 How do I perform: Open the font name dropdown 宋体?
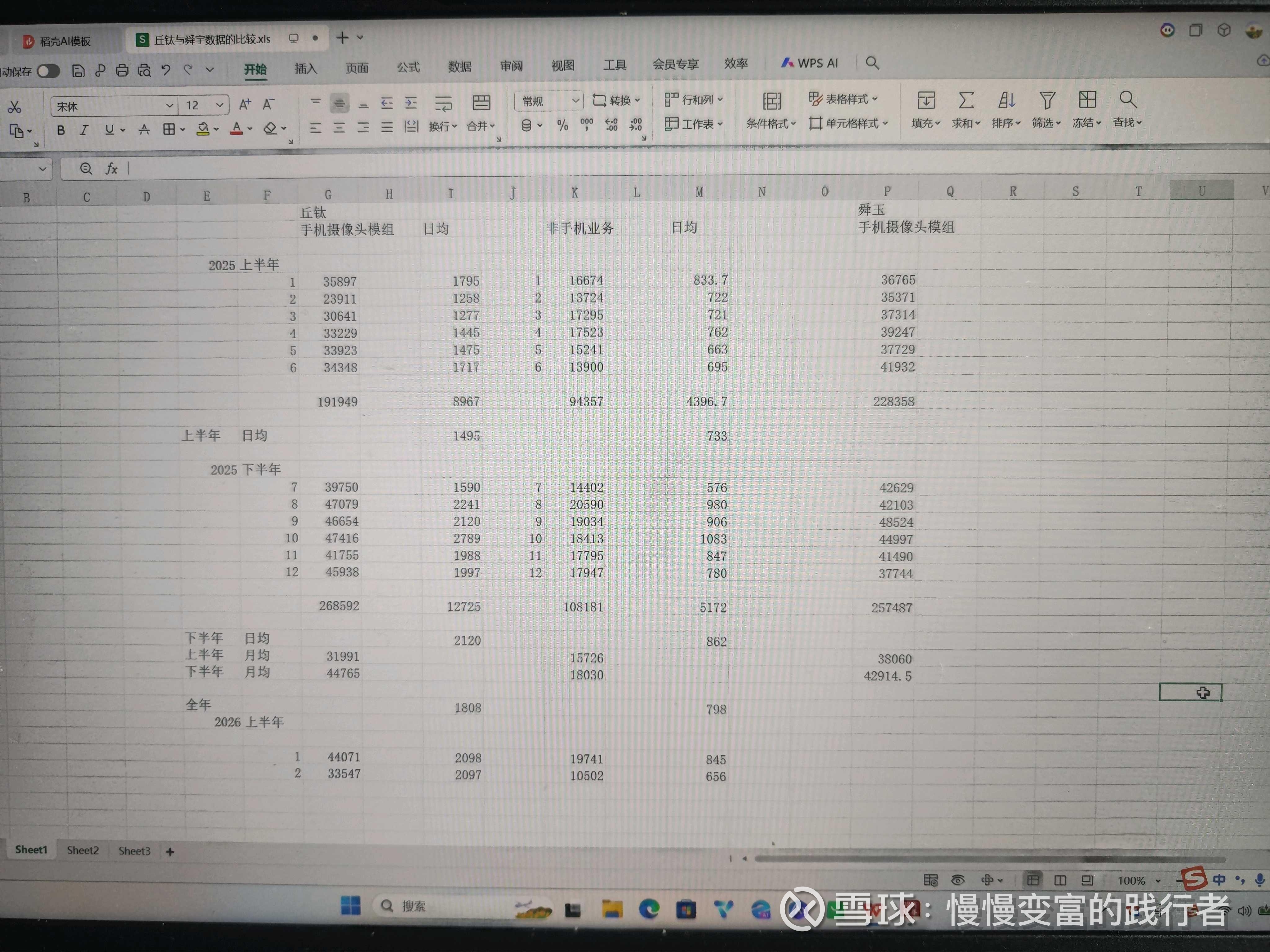click(169, 106)
